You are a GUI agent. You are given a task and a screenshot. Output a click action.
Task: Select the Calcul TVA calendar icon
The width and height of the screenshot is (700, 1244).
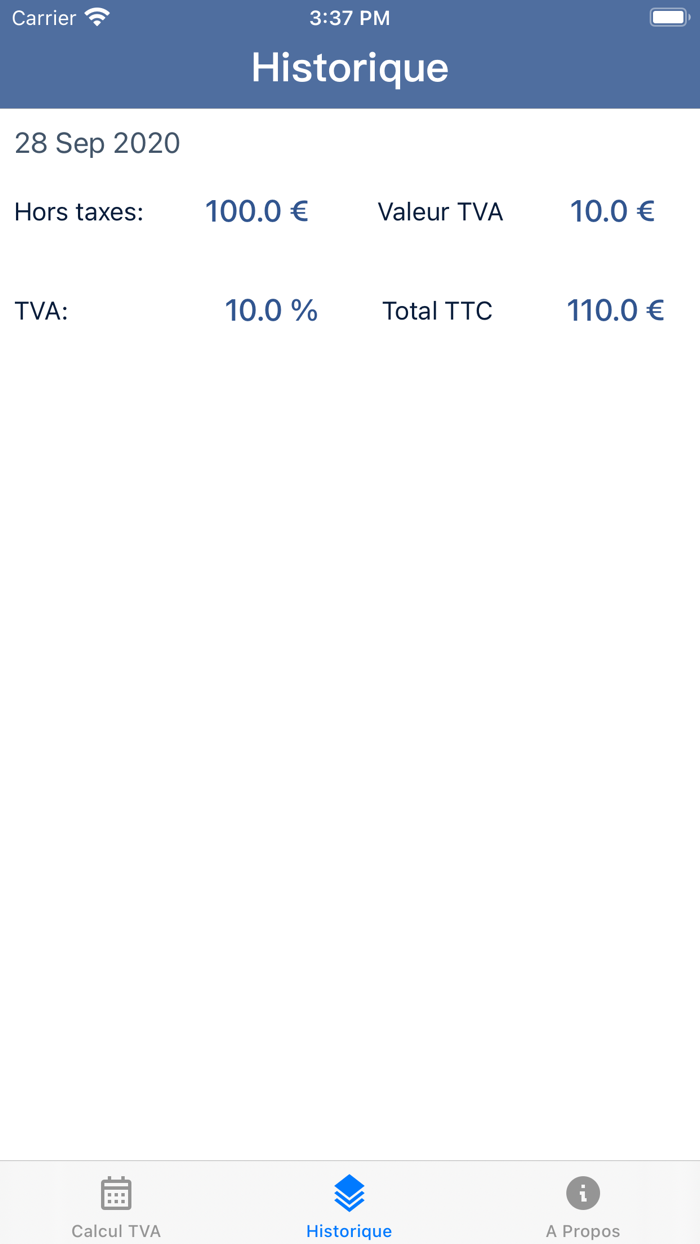(116, 1192)
